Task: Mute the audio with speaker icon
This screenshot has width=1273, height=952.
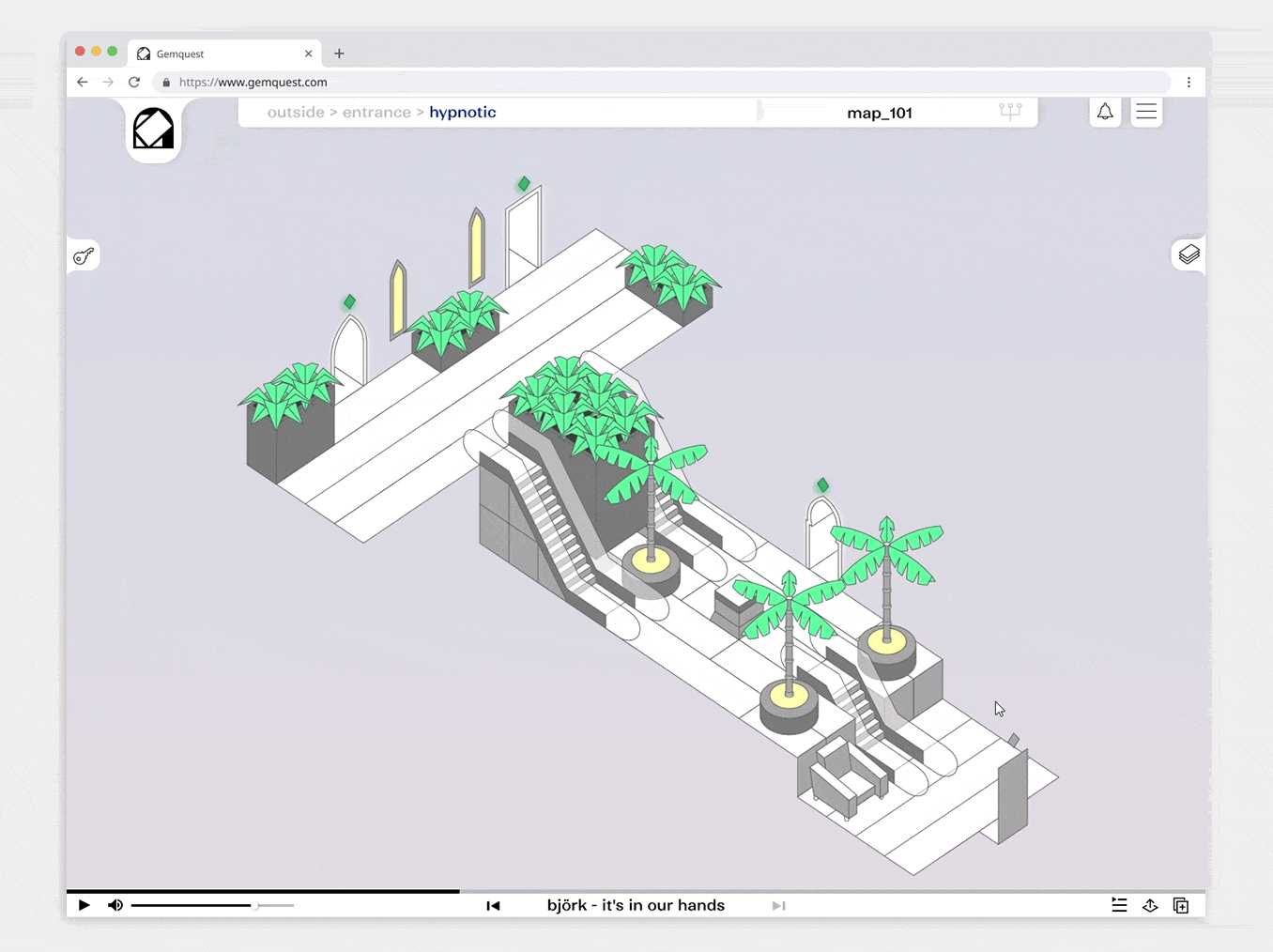Action: 115,905
